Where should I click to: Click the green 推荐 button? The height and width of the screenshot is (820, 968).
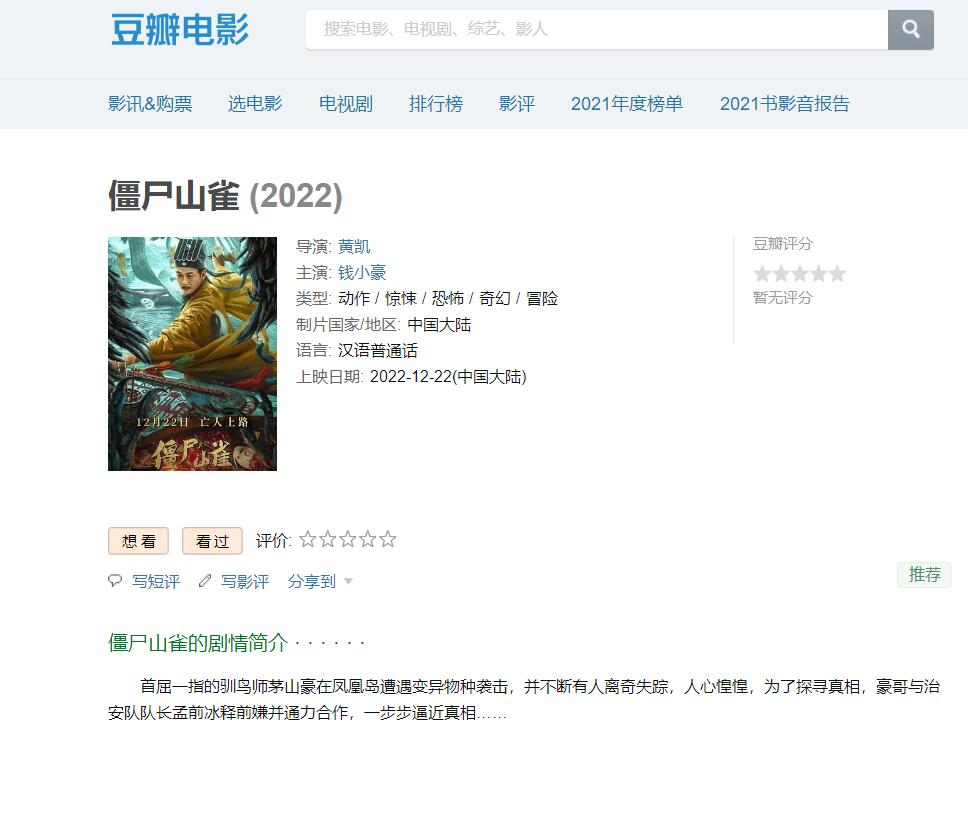924,575
